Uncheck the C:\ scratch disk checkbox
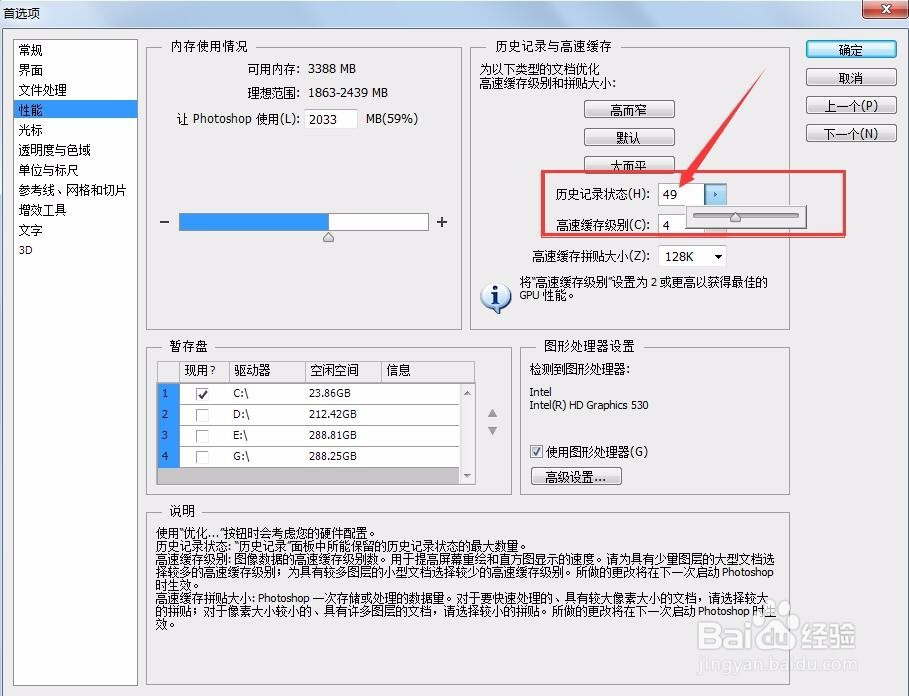This screenshot has height=696, width=909. [202, 394]
